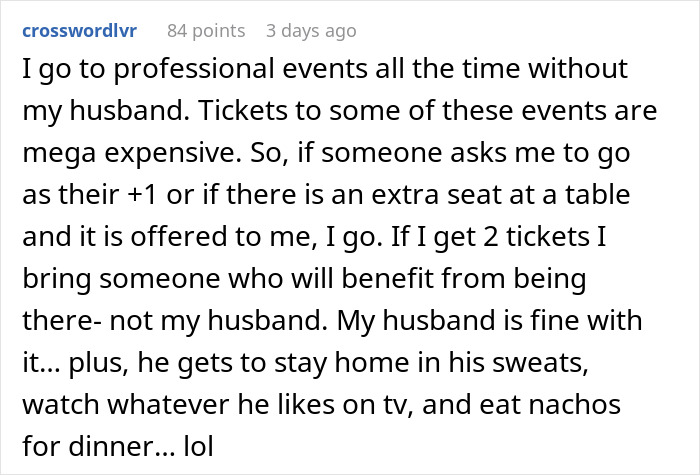
Task: Open the "3 days ago" comment permalink
Action: coord(311,31)
